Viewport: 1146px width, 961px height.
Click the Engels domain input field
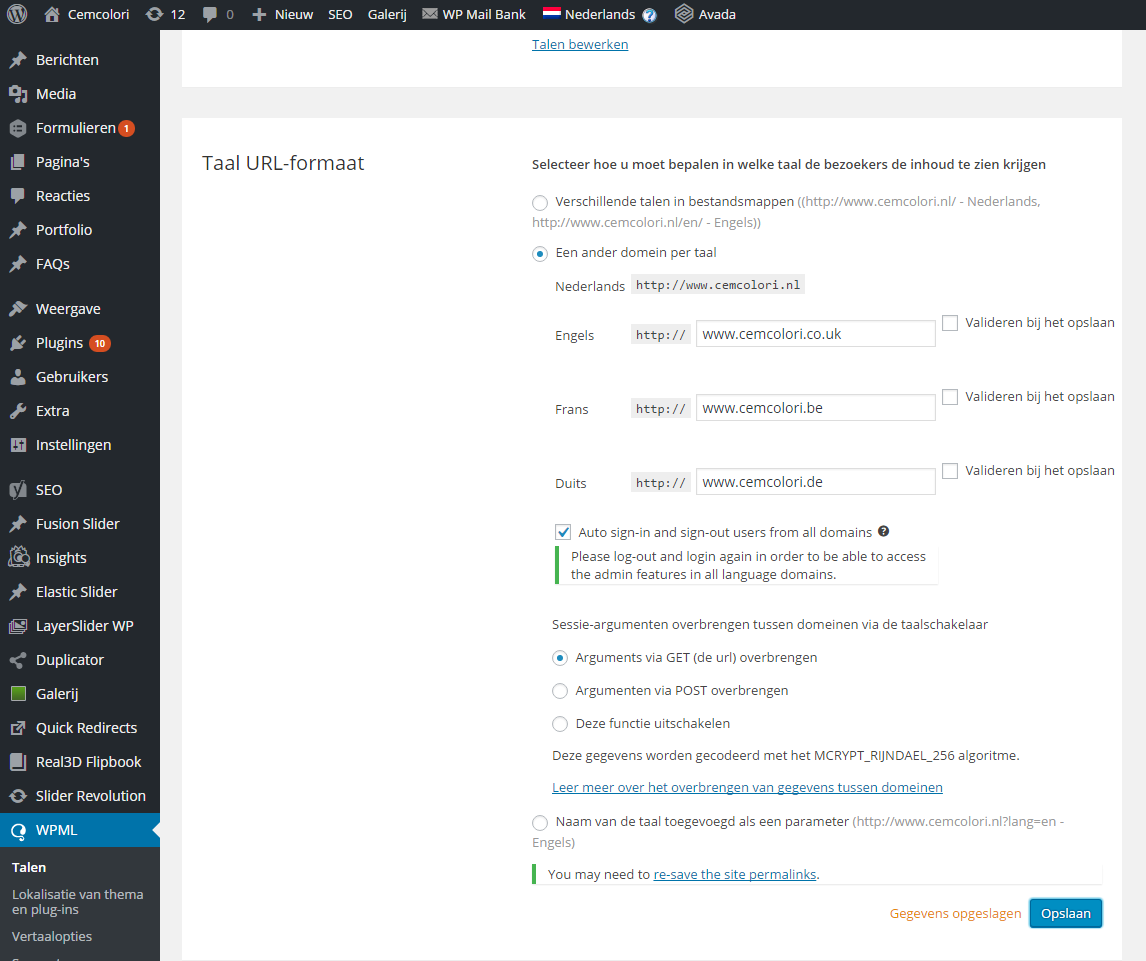(816, 334)
